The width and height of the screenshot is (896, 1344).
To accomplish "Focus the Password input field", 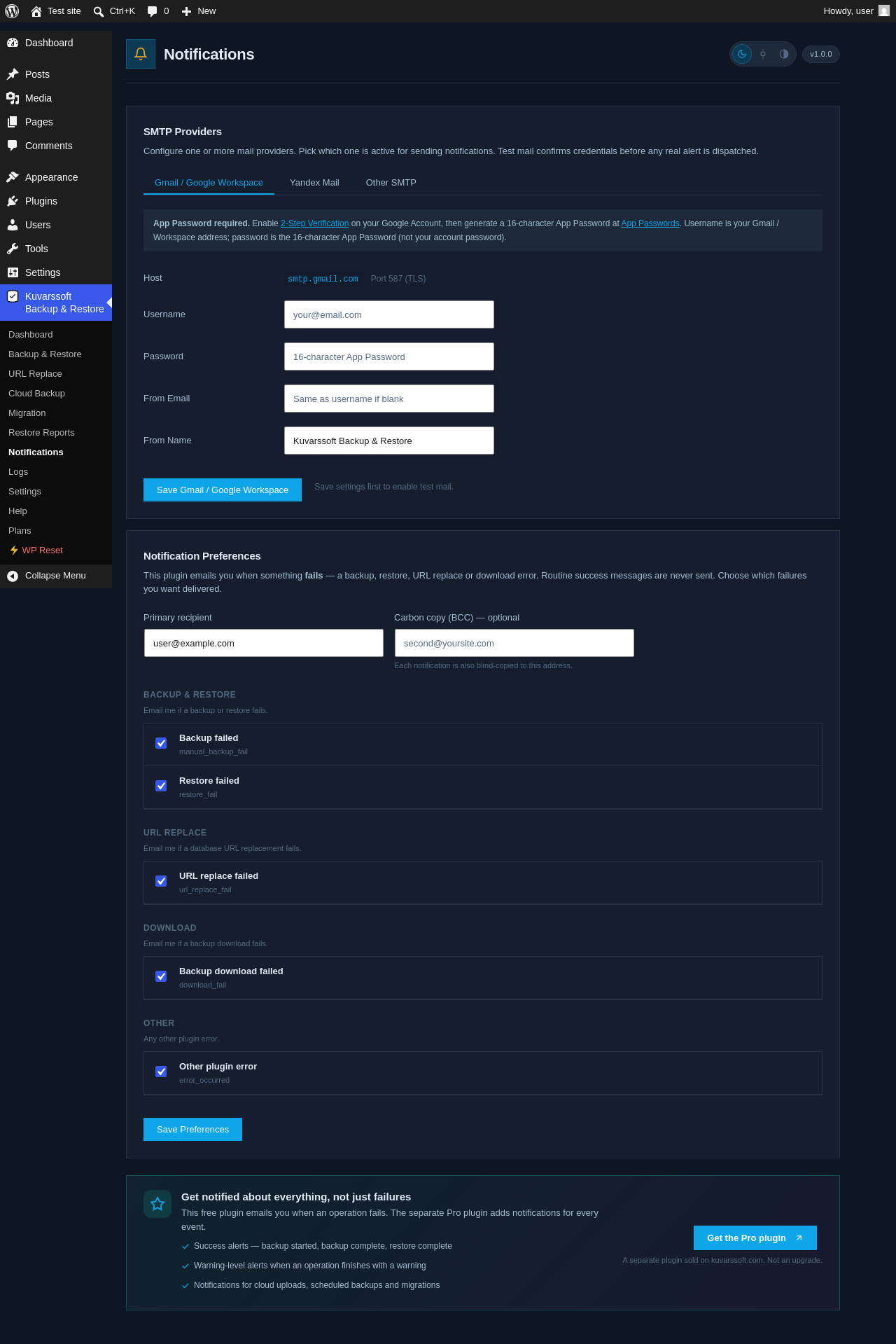I will pyautogui.click(x=389, y=356).
